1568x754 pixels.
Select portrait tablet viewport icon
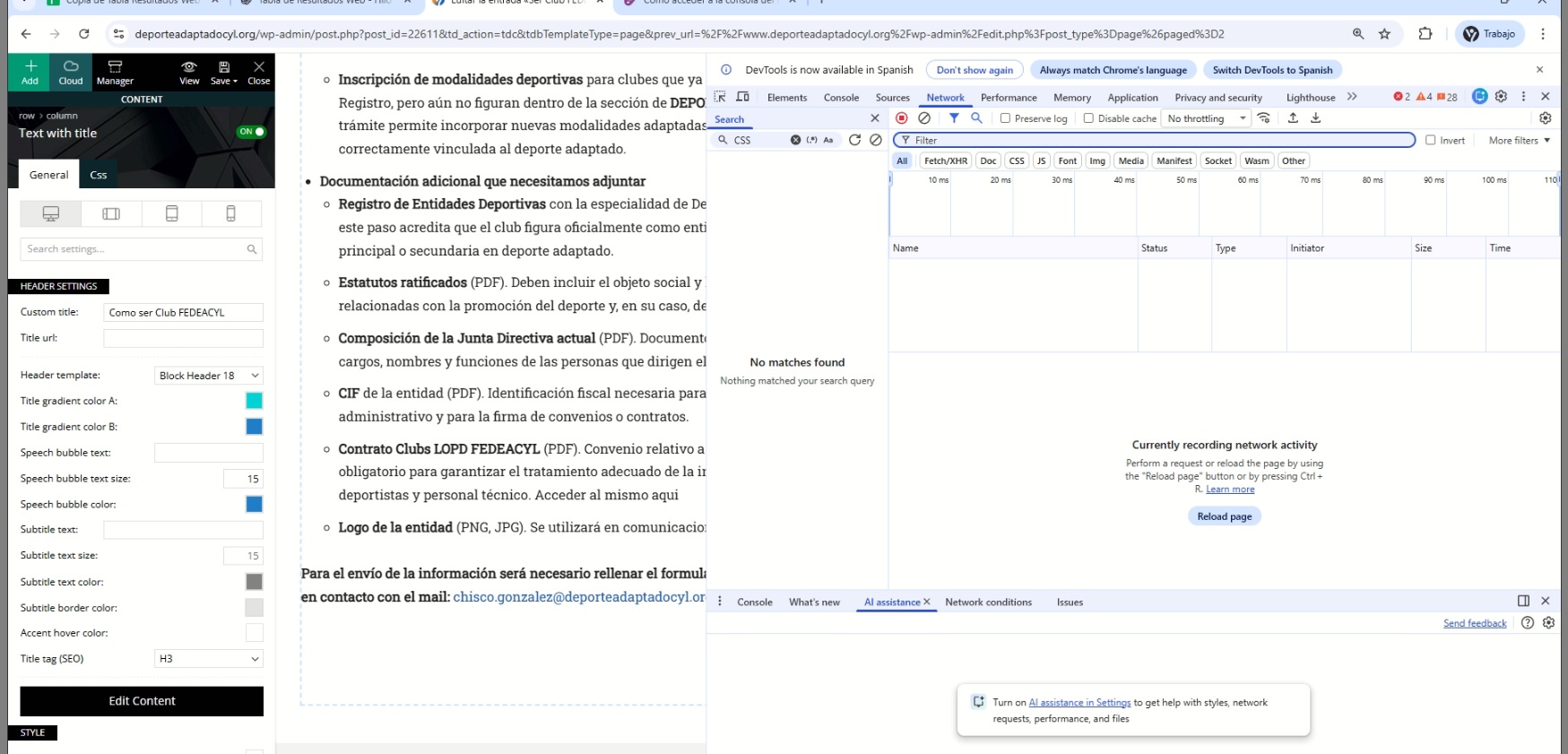172,213
